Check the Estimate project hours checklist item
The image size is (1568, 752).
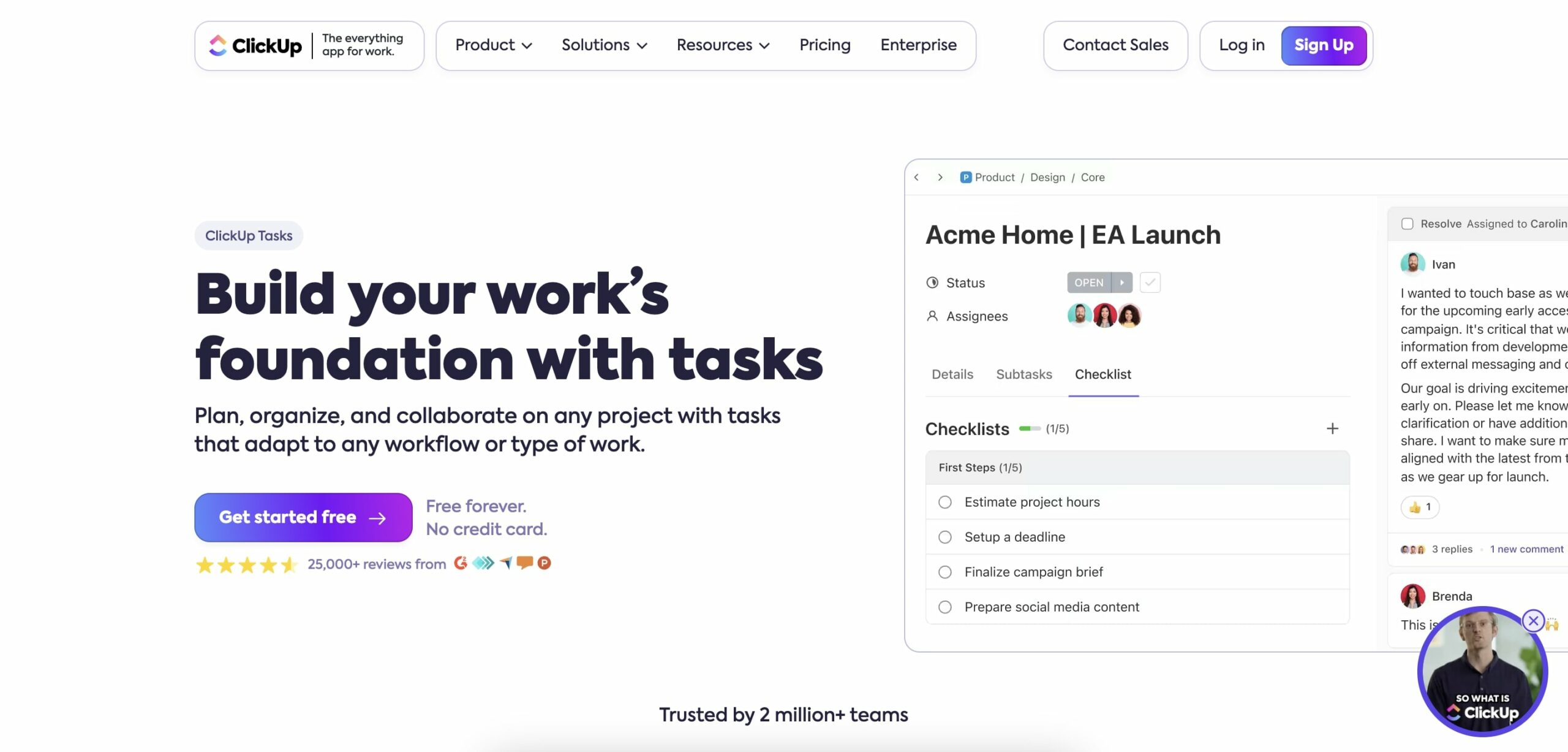coord(945,501)
